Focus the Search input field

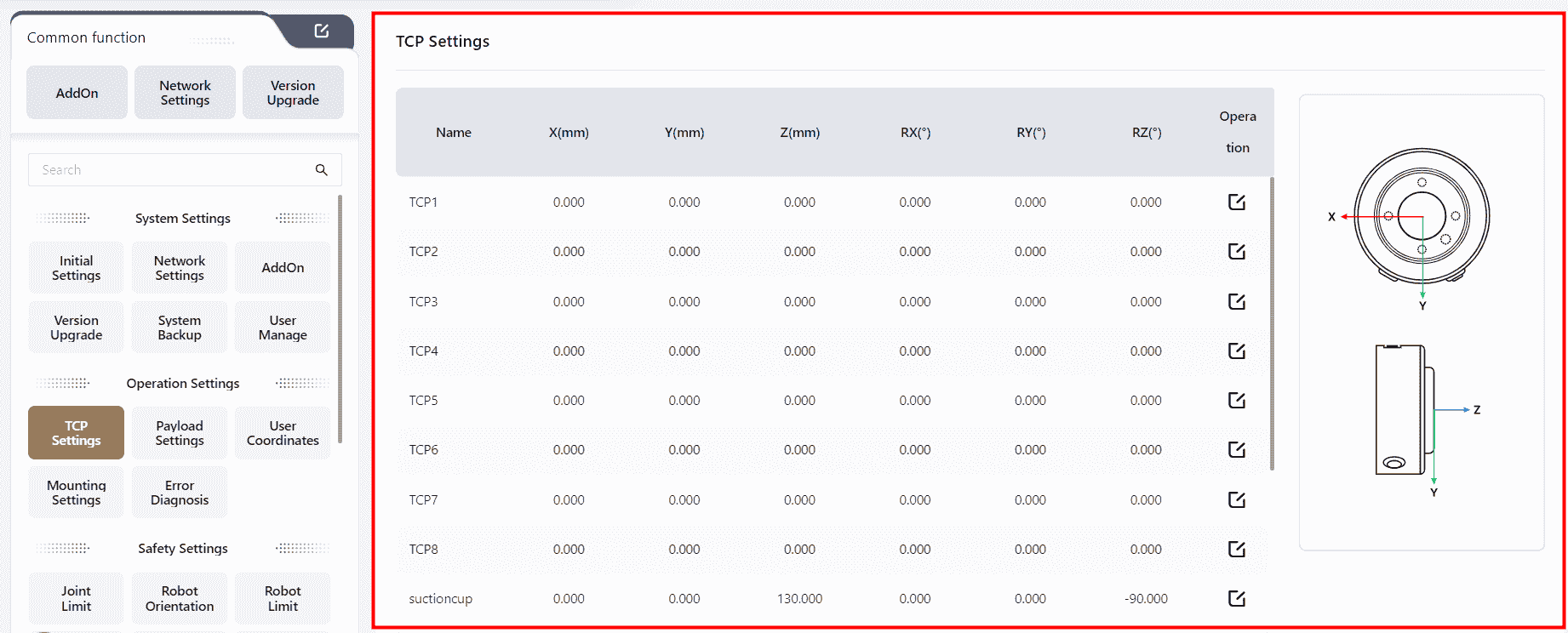point(170,170)
